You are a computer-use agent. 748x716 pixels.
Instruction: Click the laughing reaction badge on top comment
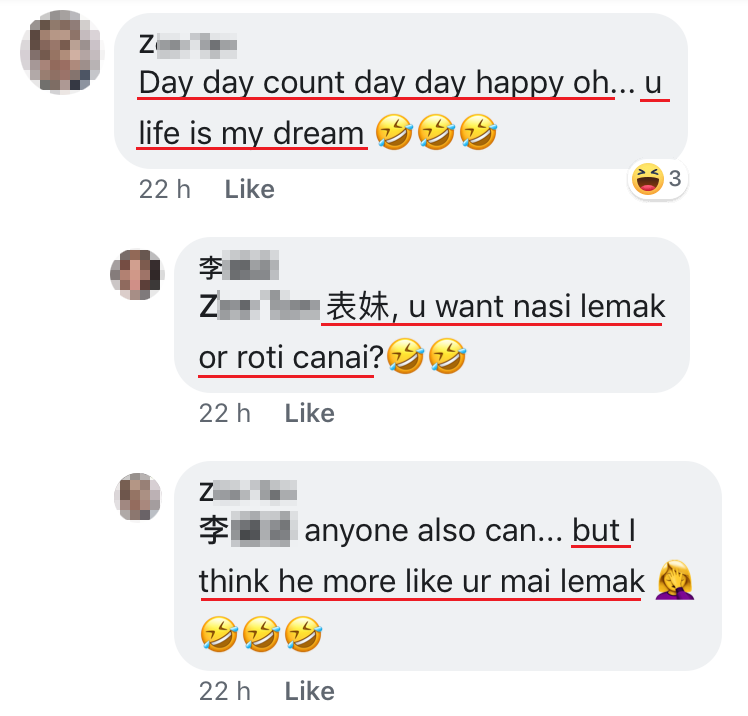(x=648, y=180)
